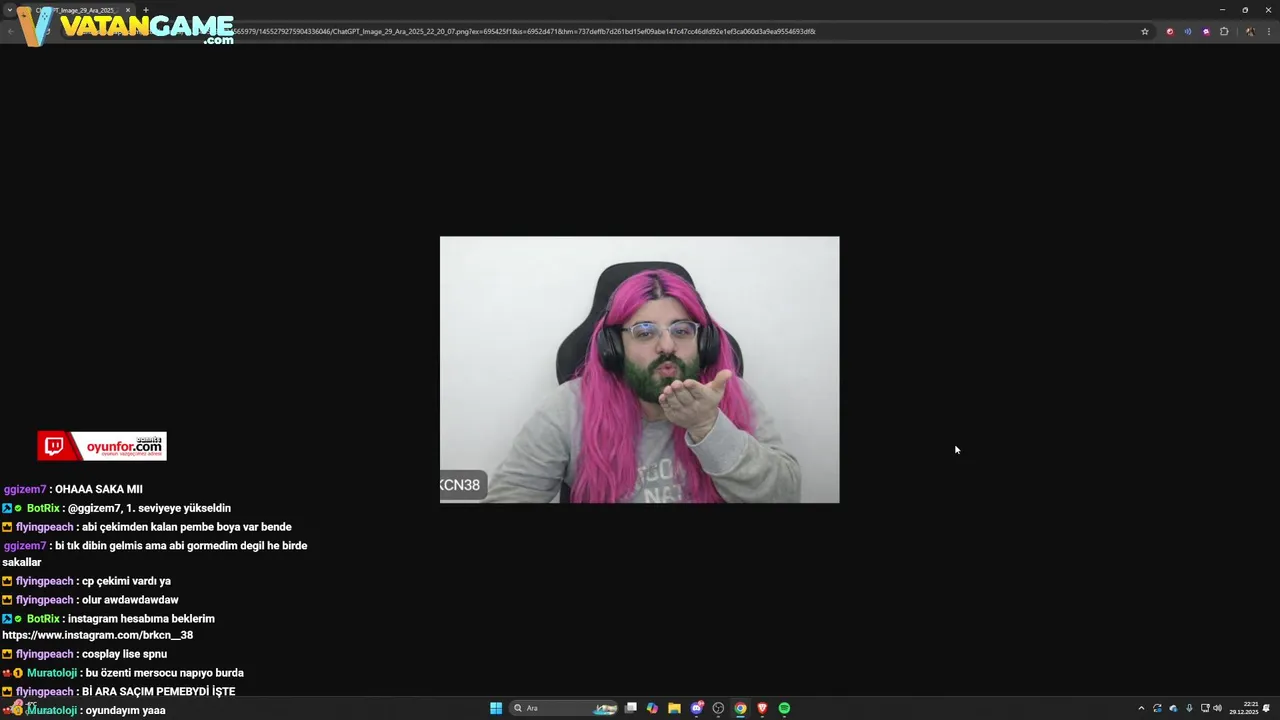Image resolution: width=1280 pixels, height=720 pixels.
Task: Open Task View on the taskbar
Action: point(631,708)
